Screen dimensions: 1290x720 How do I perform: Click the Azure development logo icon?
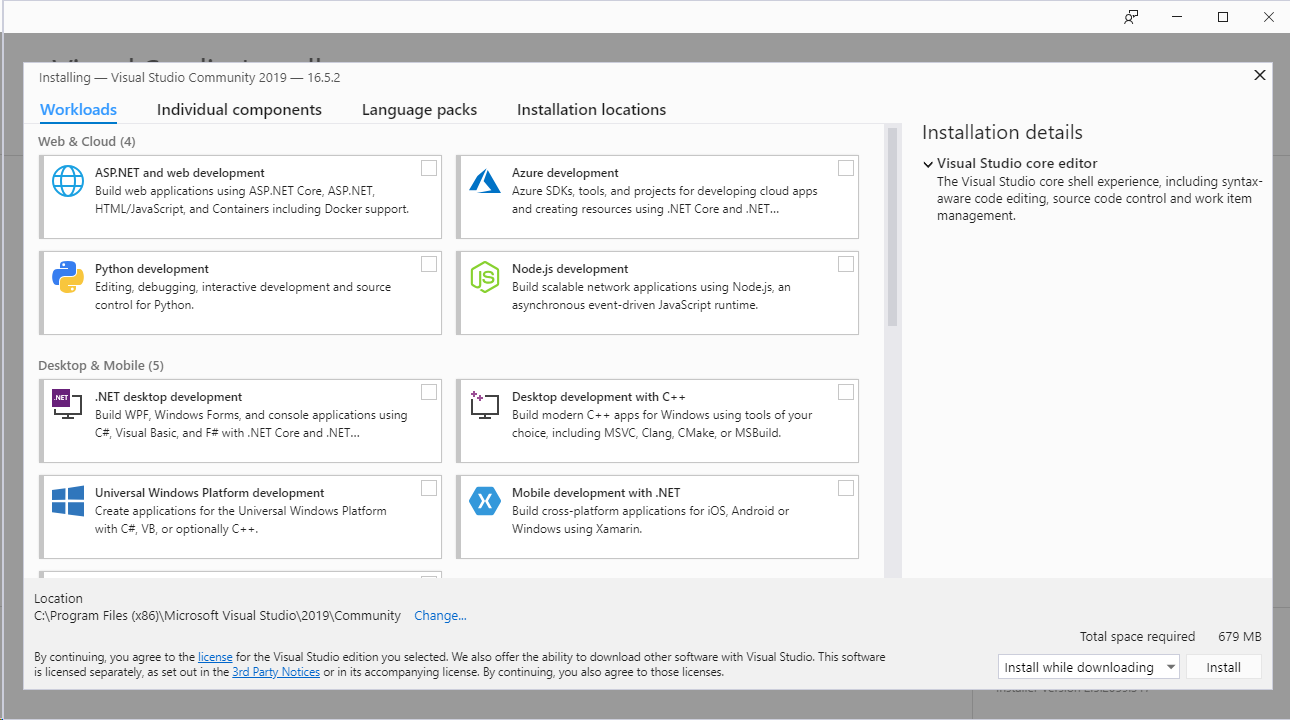(x=485, y=181)
